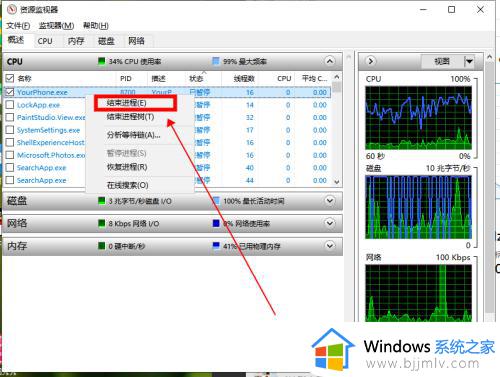Switch to the 磁盘 tab
Viewport: 500px width, 377px height.
coord(106,41)
